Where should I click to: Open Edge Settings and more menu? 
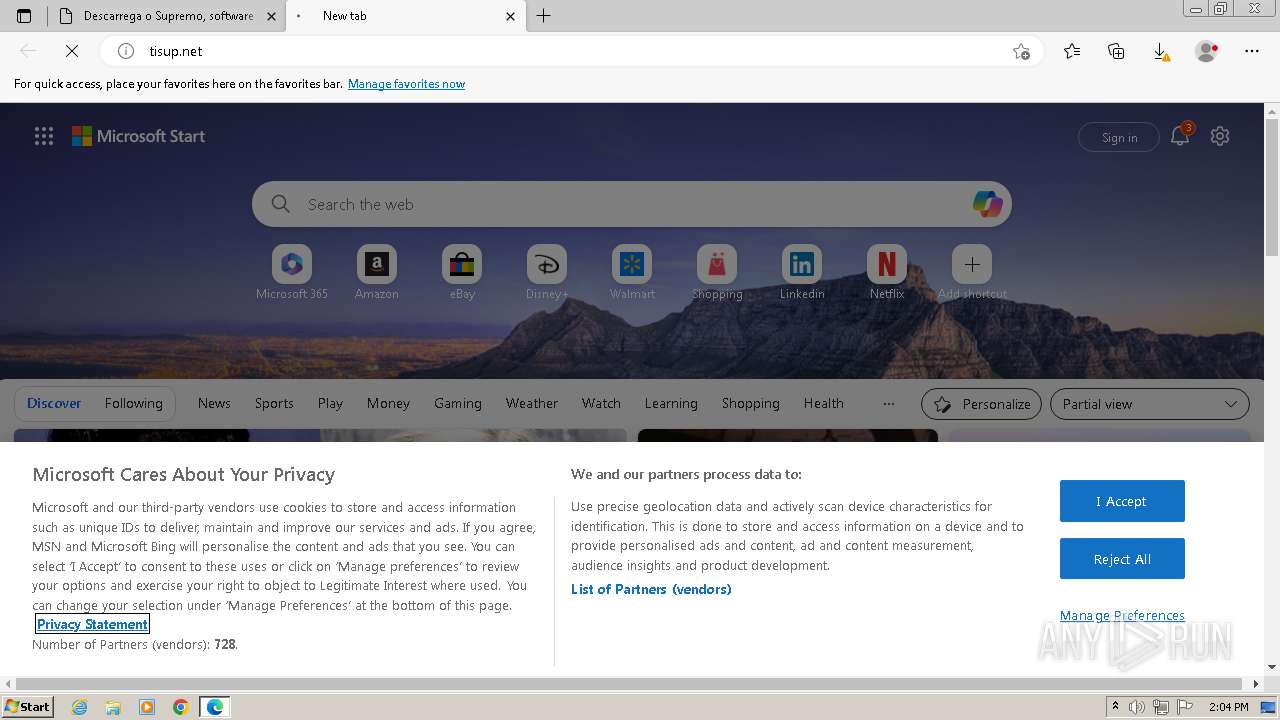(x=1252, y=51)
